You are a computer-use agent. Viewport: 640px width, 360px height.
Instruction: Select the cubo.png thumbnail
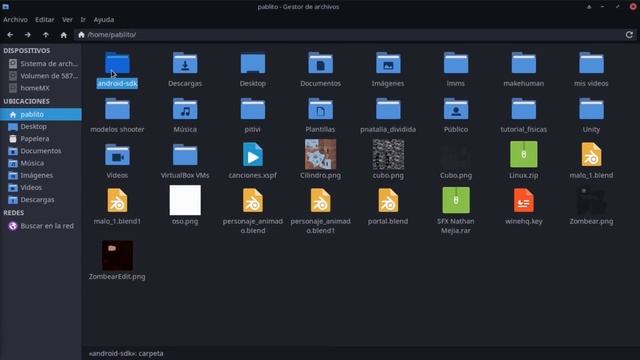(388, 154)
